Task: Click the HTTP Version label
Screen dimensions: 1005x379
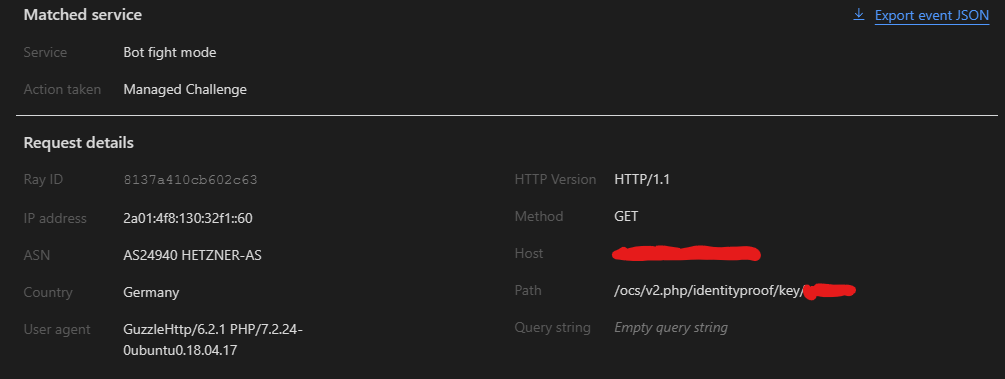Action: coord(556,180)
